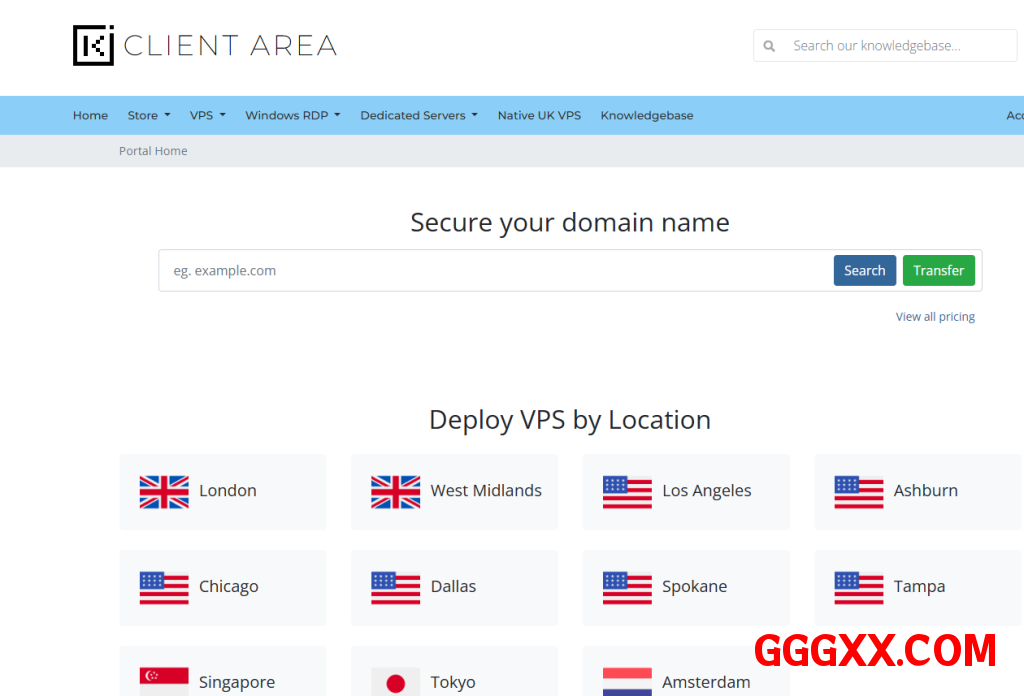Viewport: 1024px width, 696px height.
Task: Click the Client Area logo icon
Action: [94, 46]
